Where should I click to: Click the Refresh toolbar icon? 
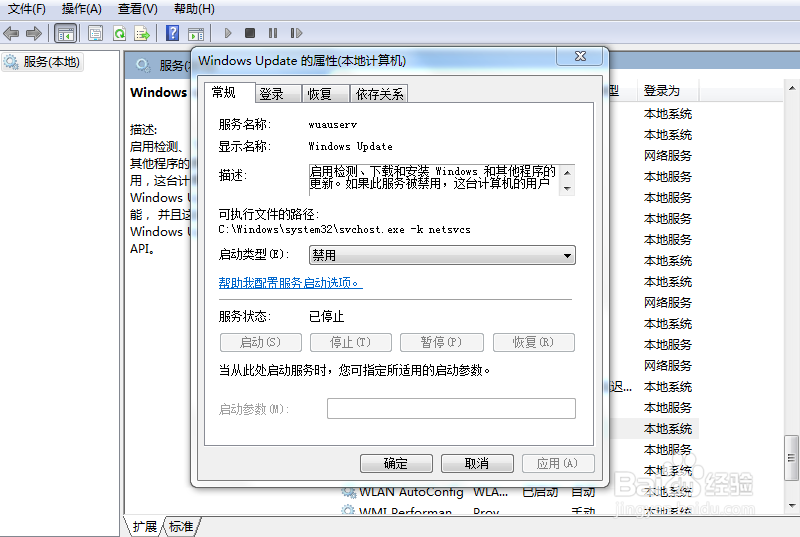[119, 34]
